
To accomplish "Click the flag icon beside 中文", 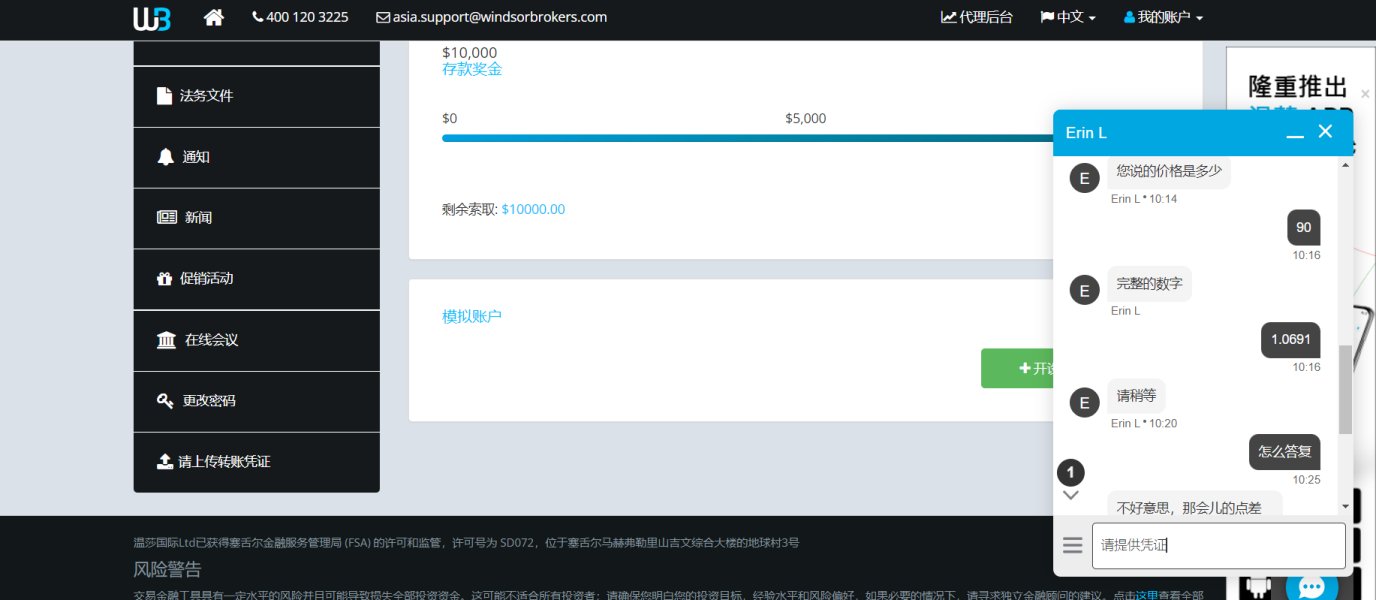I will pyautogui.click(x=1047, y=17).
